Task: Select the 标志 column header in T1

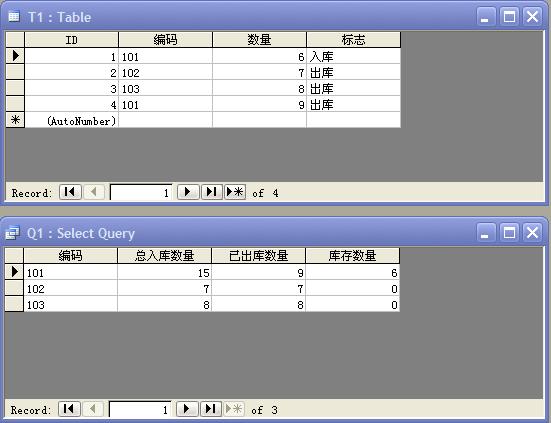Action: pyautogui.click(x=354, y=40)
